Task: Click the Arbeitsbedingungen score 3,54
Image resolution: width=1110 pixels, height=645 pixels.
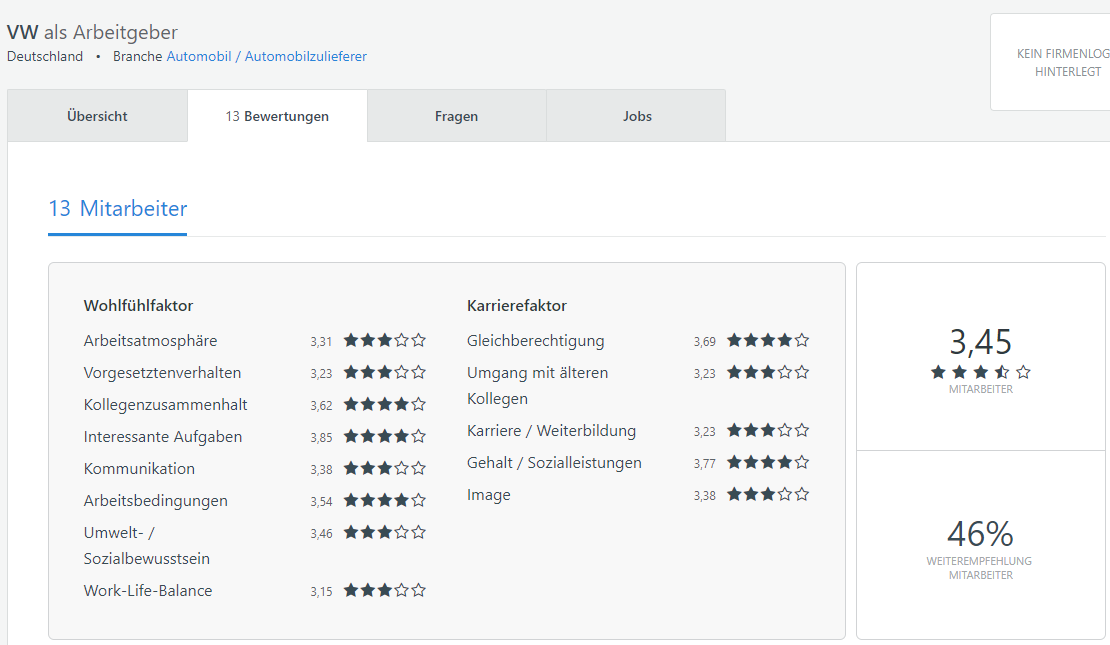Action: click(x=321, y=502)
